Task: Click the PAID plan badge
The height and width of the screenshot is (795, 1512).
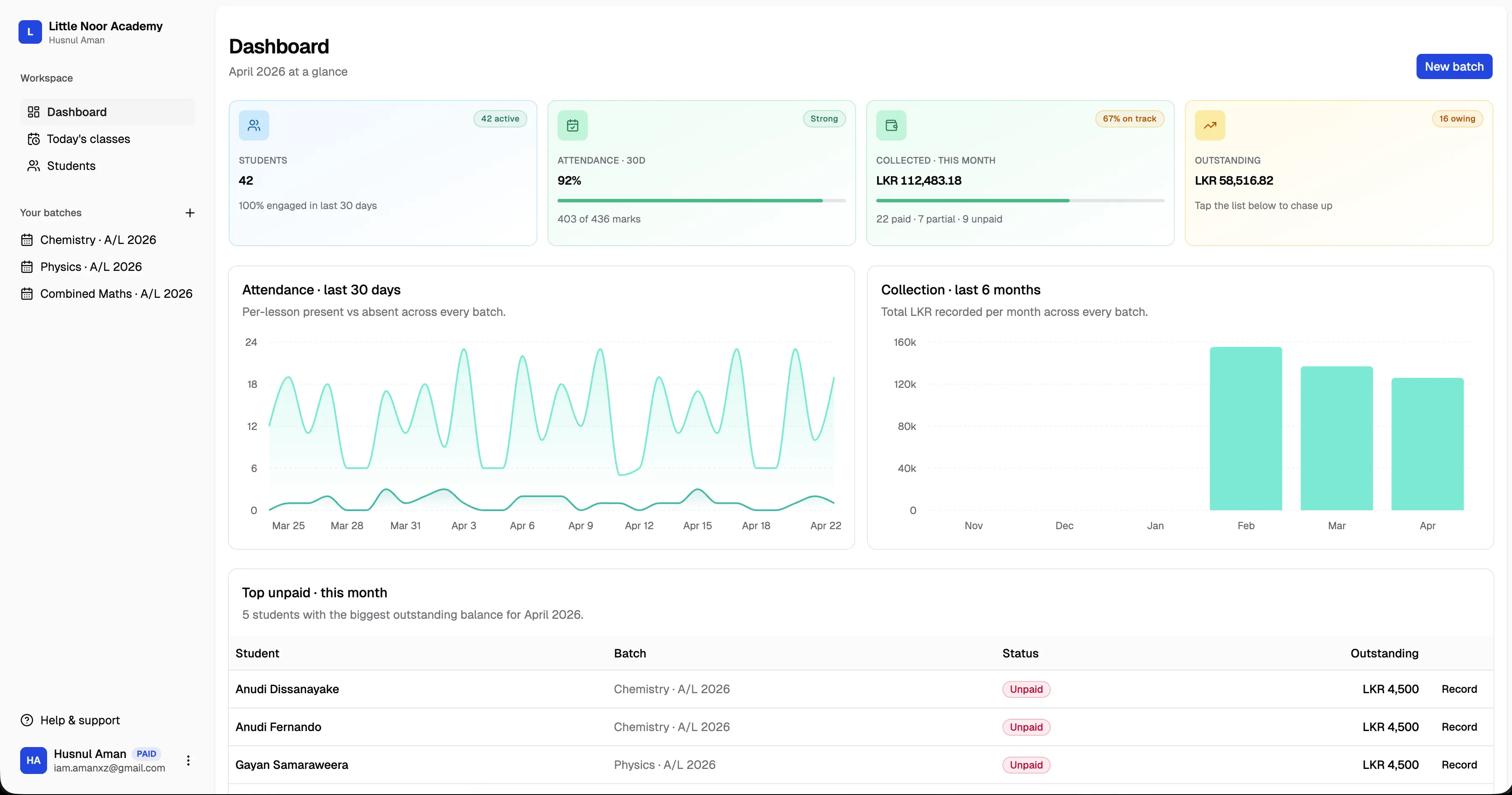Action: click(x=146, y=754)
